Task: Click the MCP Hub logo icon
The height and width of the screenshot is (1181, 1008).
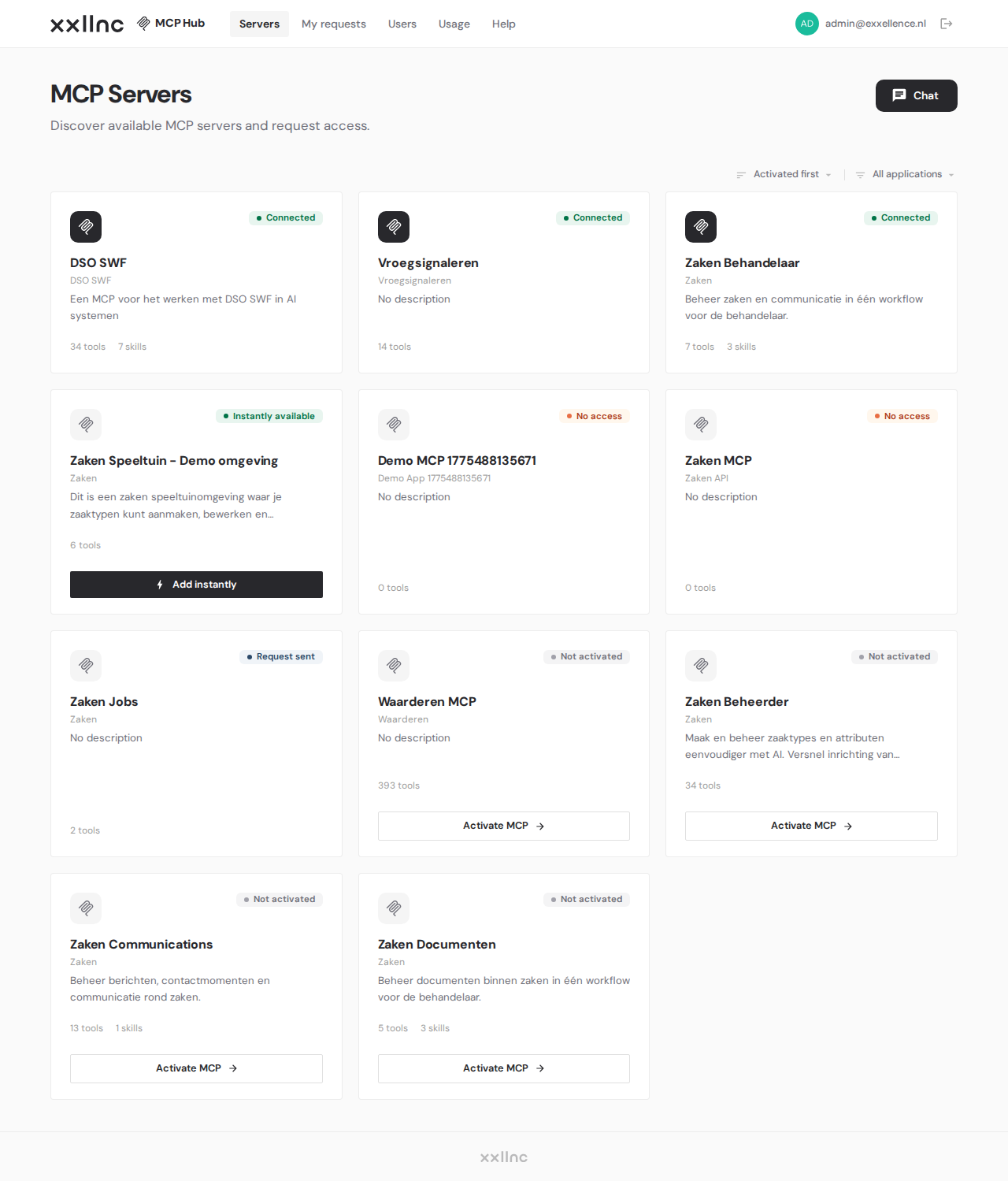Action: coord(143,24)
